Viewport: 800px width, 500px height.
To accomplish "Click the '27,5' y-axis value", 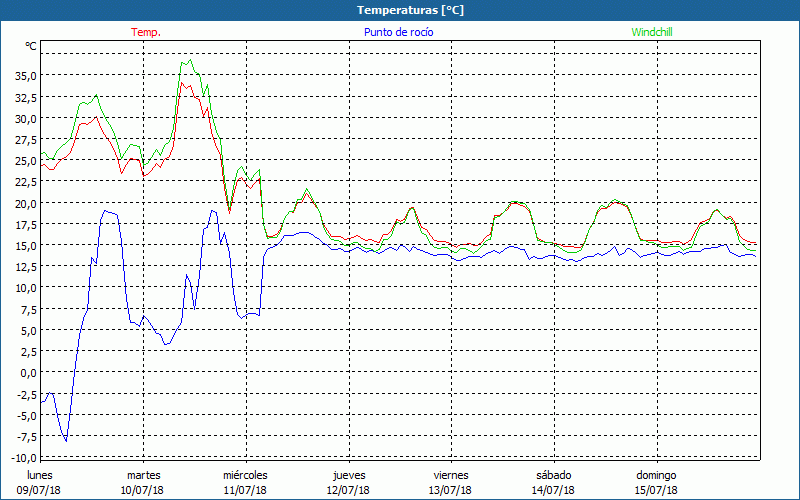I will [x=26, y=140].
